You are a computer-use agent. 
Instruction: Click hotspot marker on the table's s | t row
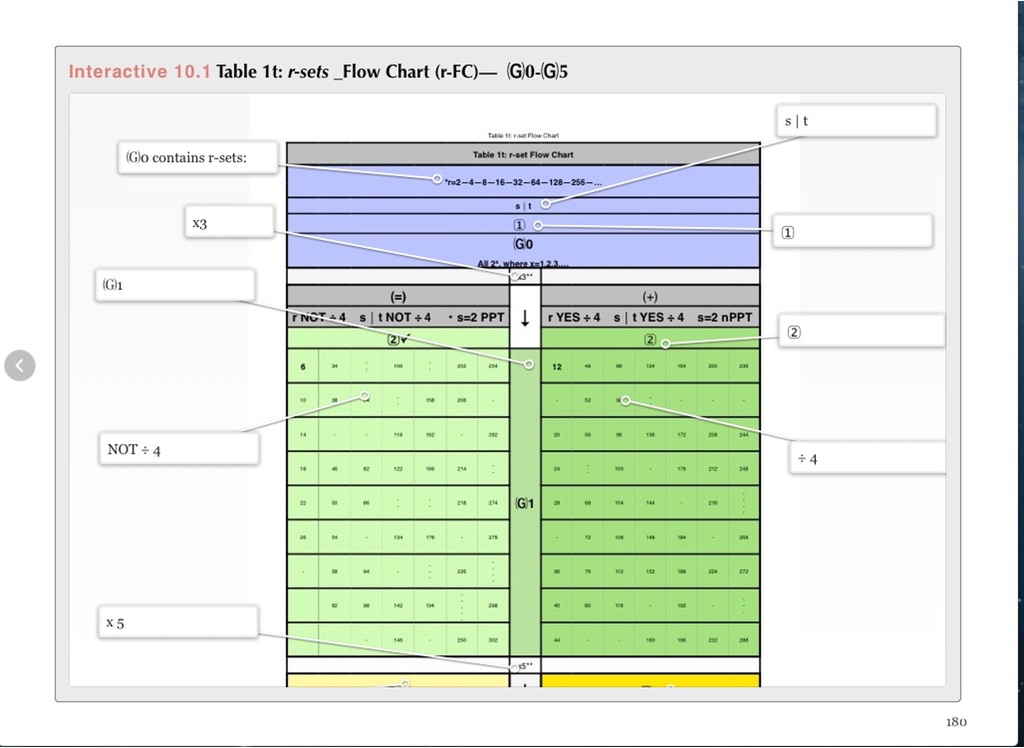click(x=545, y=204)
